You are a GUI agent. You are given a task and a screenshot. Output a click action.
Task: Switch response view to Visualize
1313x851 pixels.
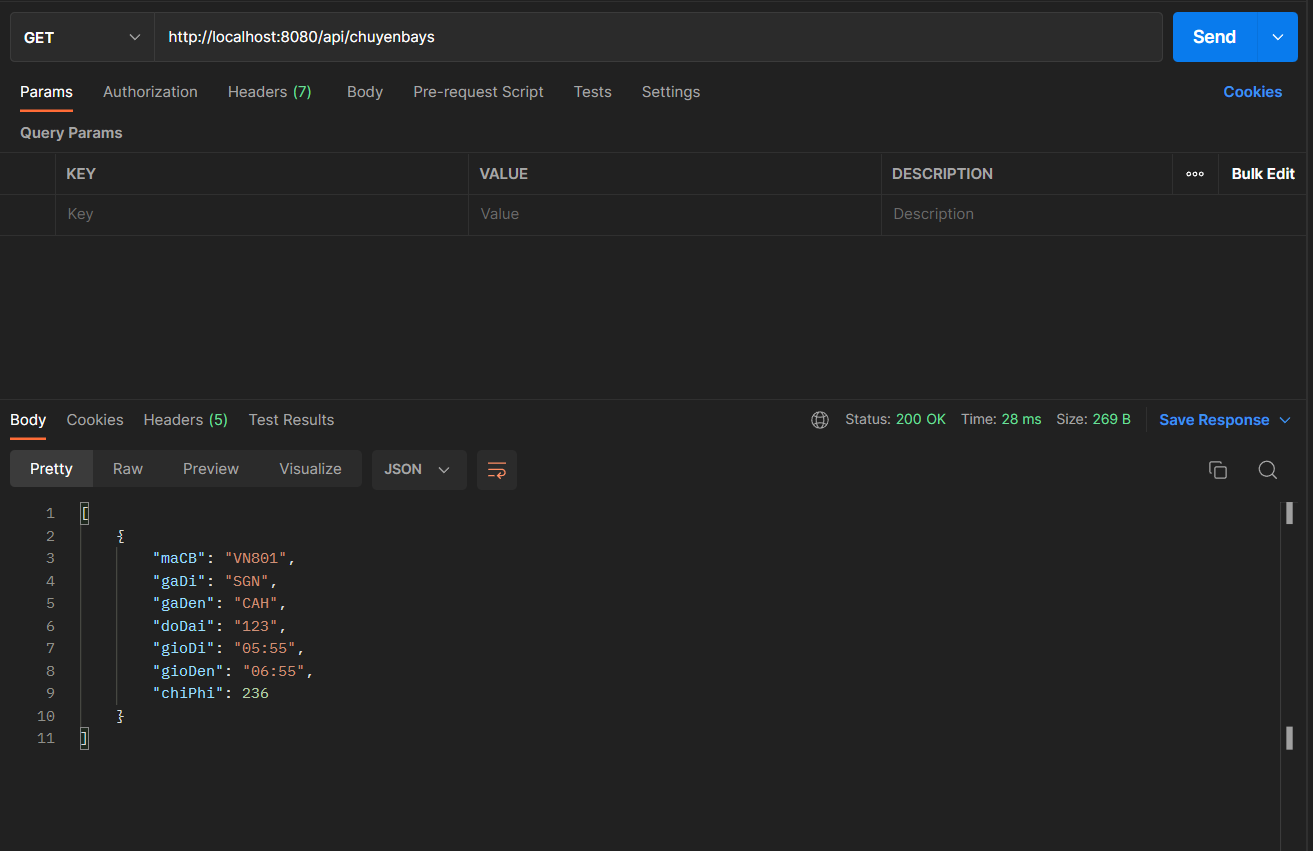point(310,469)
